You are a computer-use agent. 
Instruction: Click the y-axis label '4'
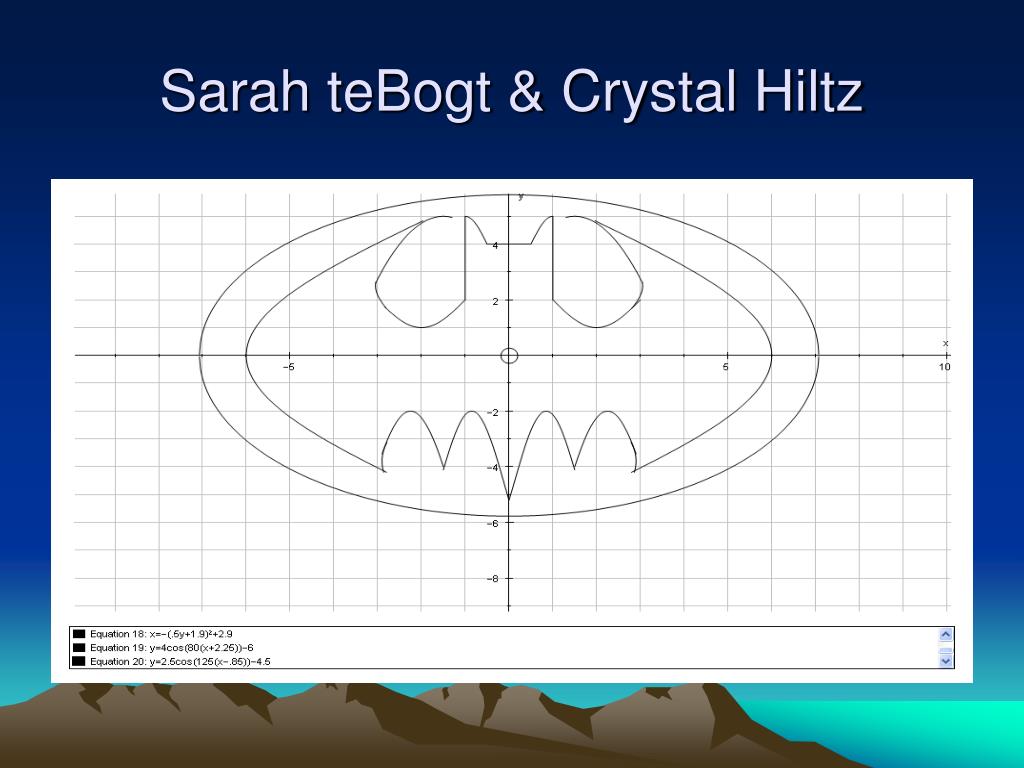[495, 246]
